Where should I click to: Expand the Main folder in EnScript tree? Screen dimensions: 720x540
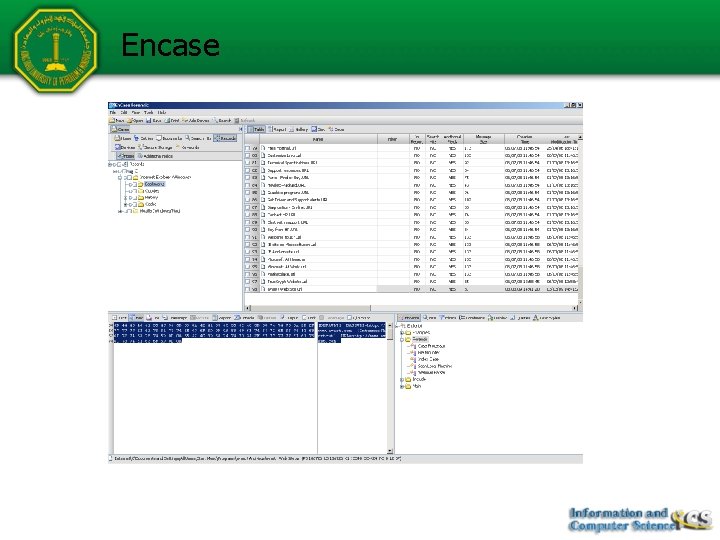pyautogui.click(x=402, y=387)
